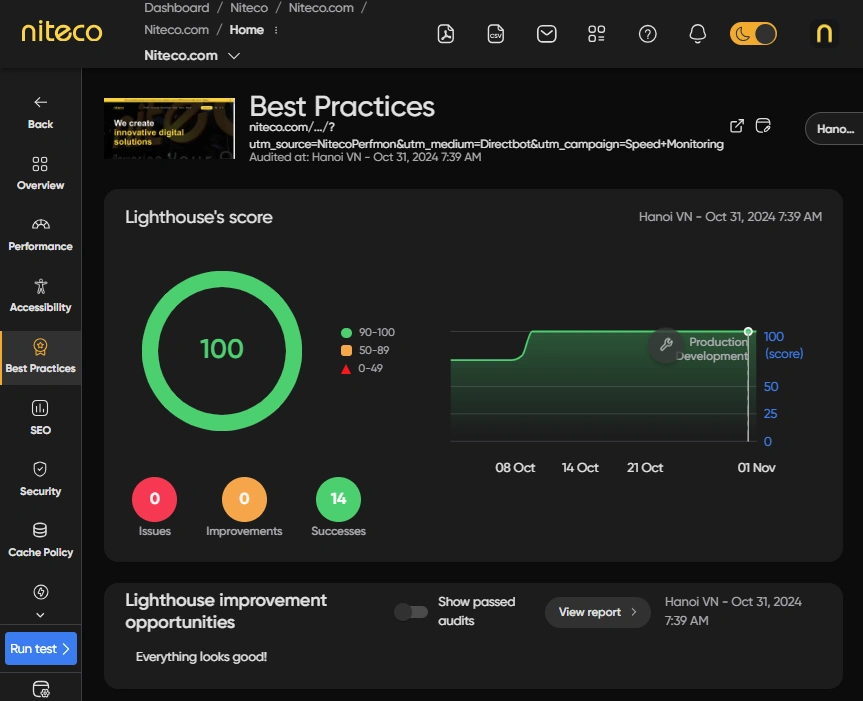The height and width of the screenshot is (701, 863).
Task: Open the notifications bell
Action: click(697, 34)
